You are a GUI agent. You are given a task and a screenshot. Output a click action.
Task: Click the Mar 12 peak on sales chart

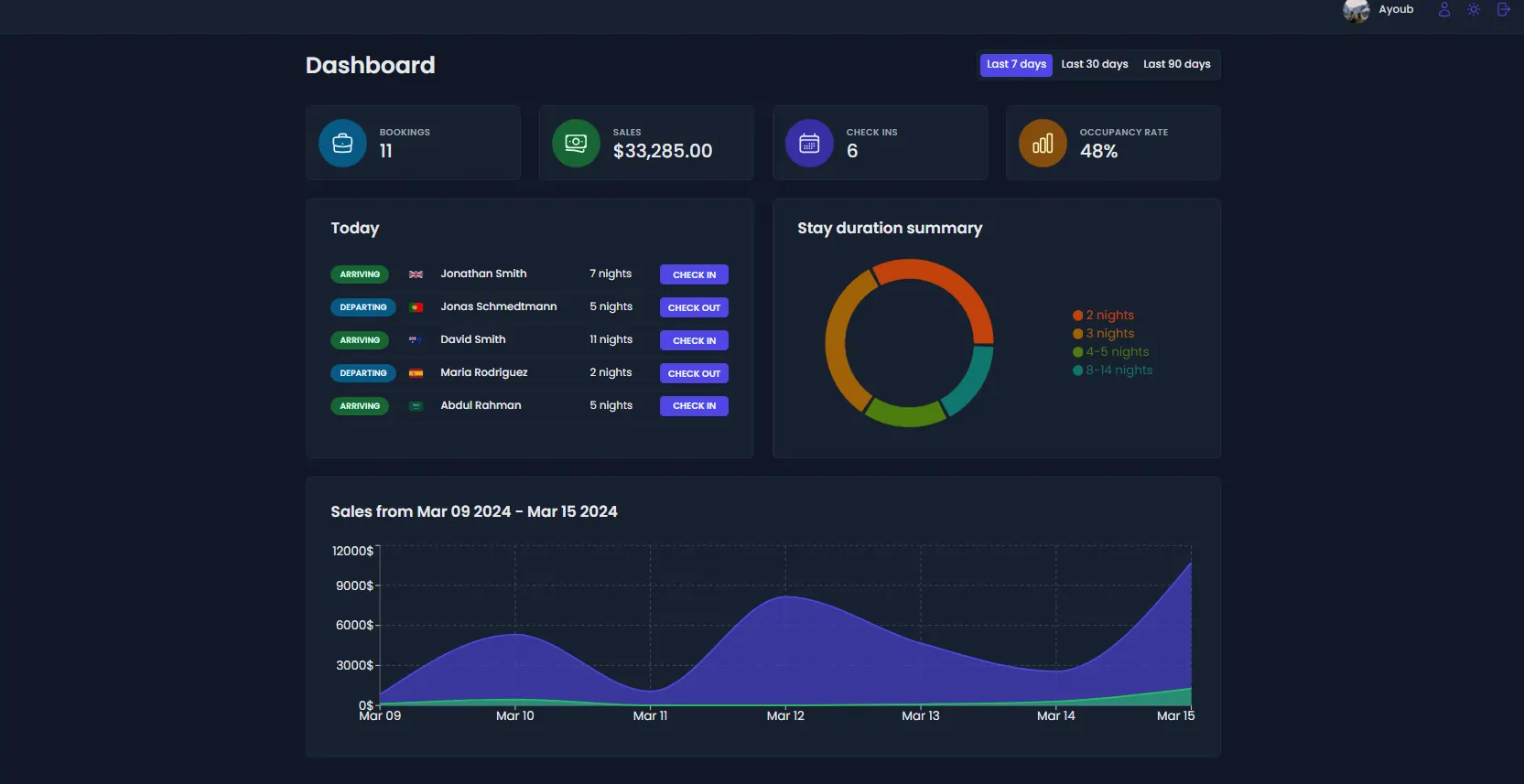[x=786, y=597]
